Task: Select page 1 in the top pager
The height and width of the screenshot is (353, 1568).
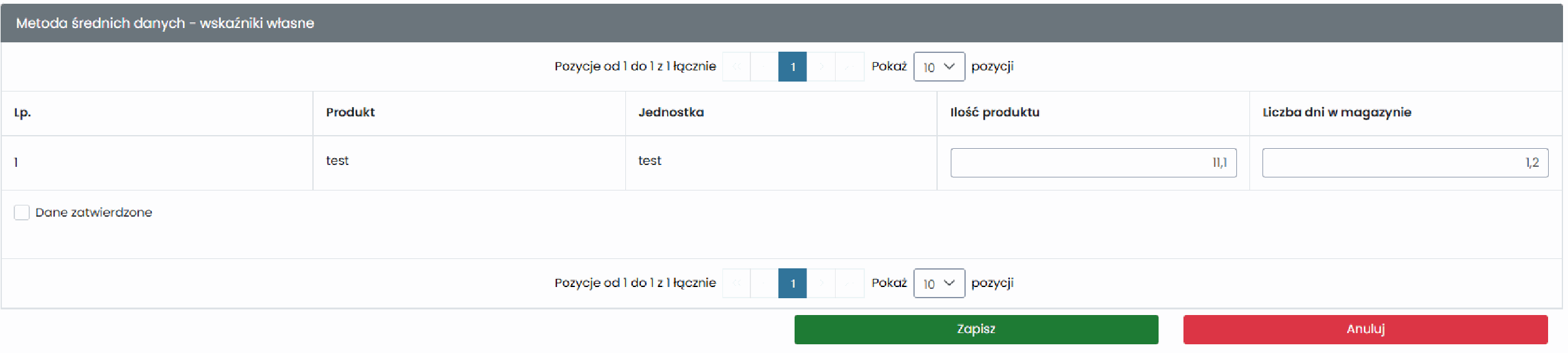Action: click(793, 67)
